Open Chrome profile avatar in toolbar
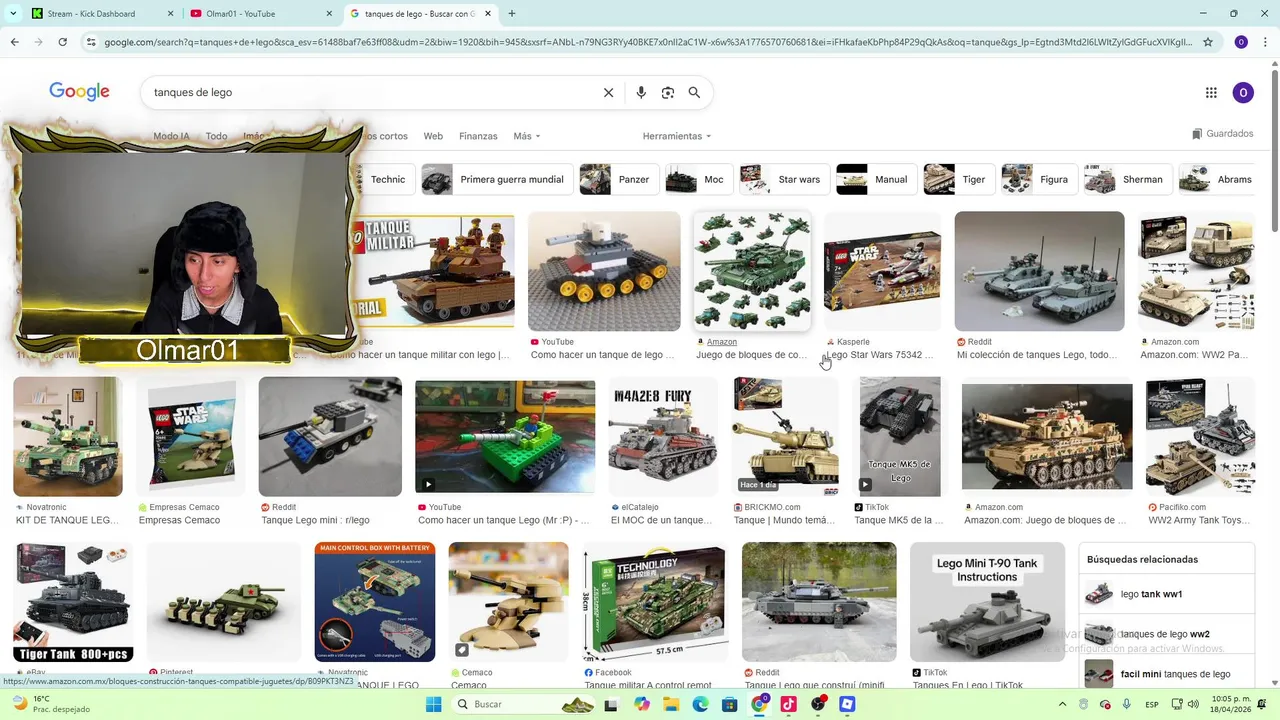Viewport: 1280px width, 720px height. coord(1241,42)
